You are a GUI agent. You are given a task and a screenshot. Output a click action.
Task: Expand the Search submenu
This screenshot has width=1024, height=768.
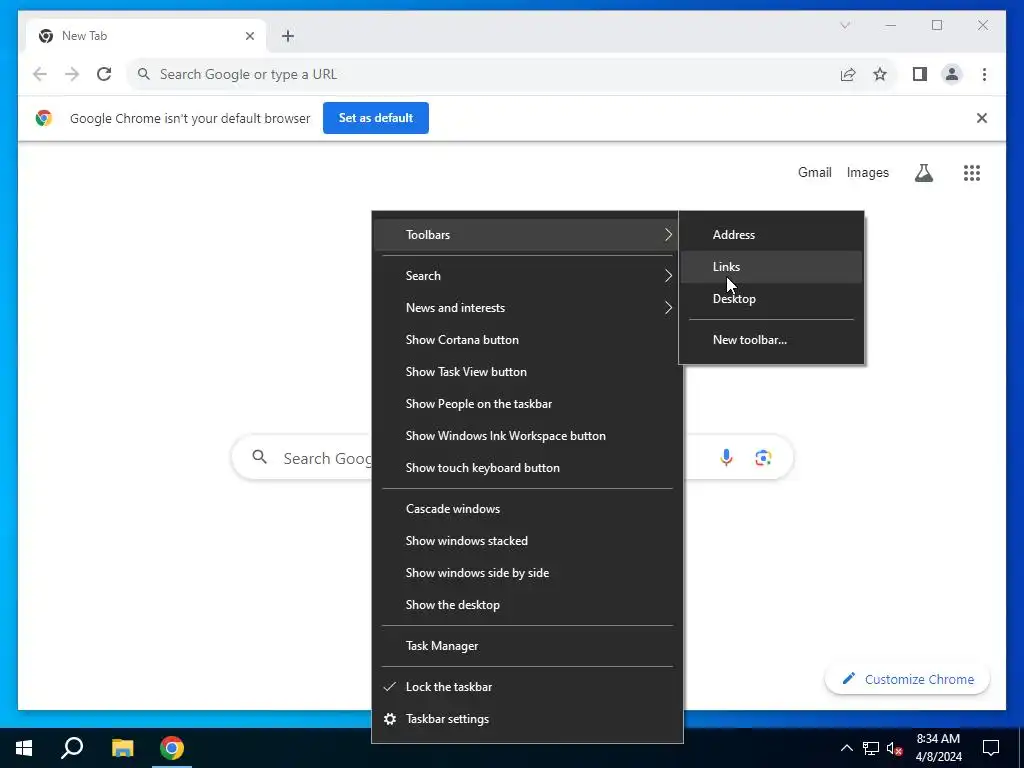(x=527, y=276)
